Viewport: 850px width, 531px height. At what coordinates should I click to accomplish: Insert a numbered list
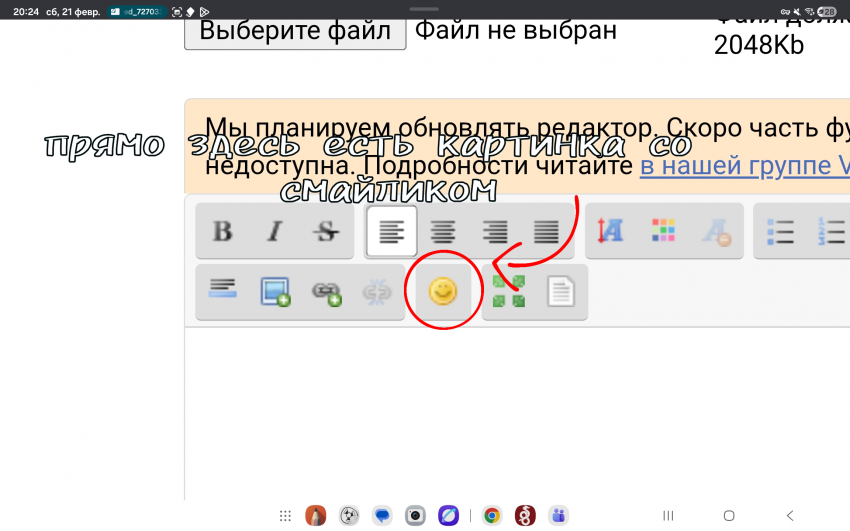(830, 231)
